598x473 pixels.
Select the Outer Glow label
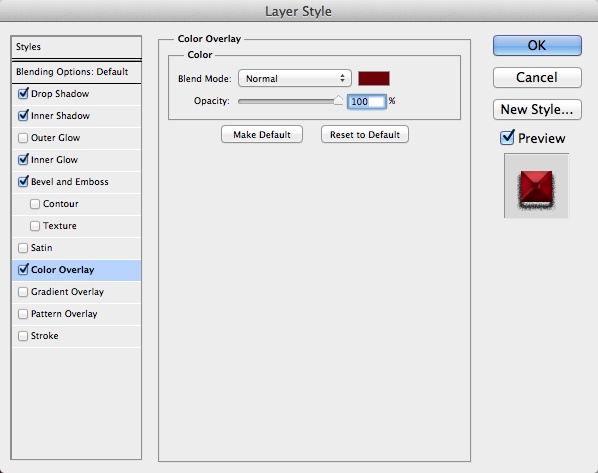pyautogui.click(x=55, y=138)
